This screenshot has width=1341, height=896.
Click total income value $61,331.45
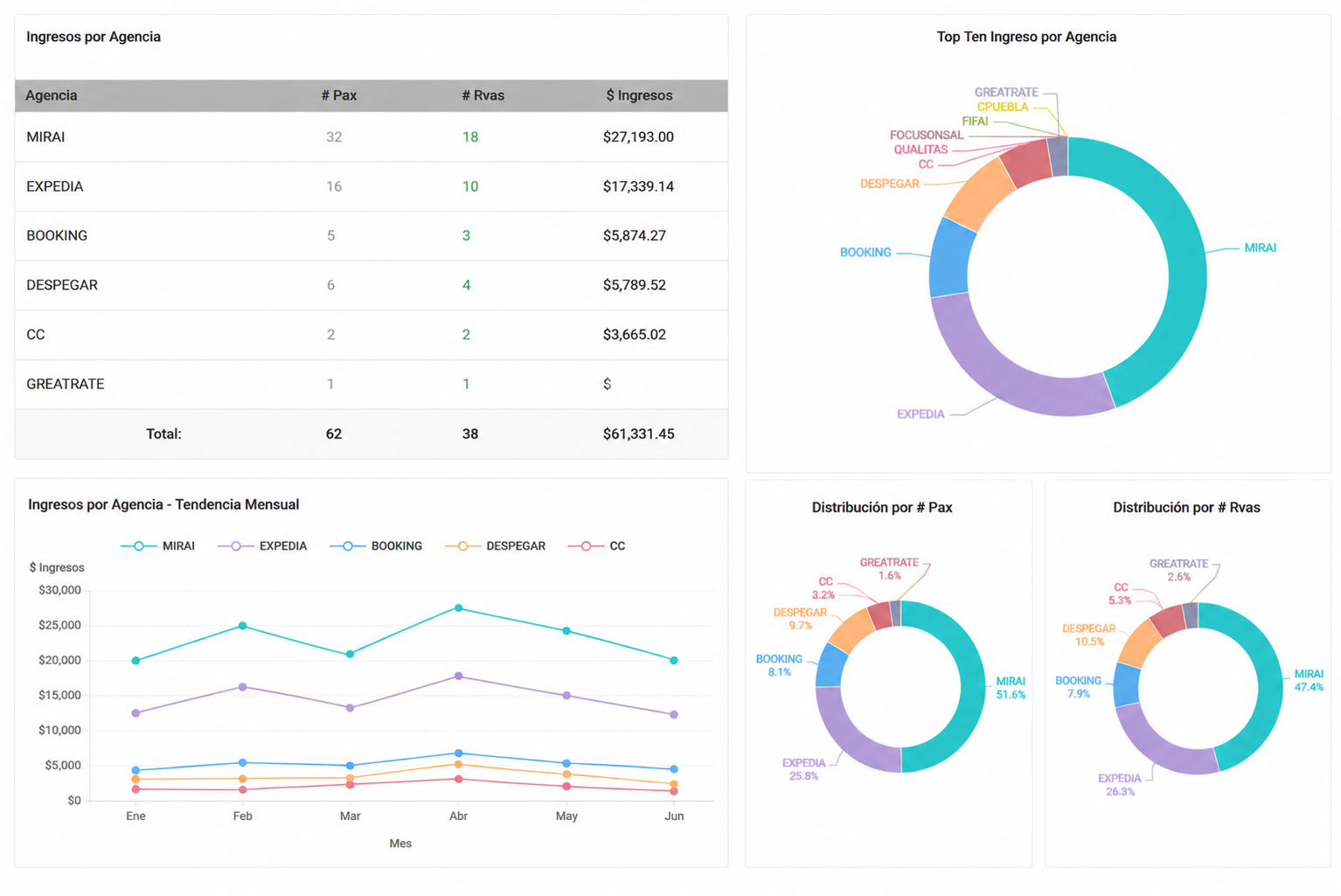click(x=638, y=434)
